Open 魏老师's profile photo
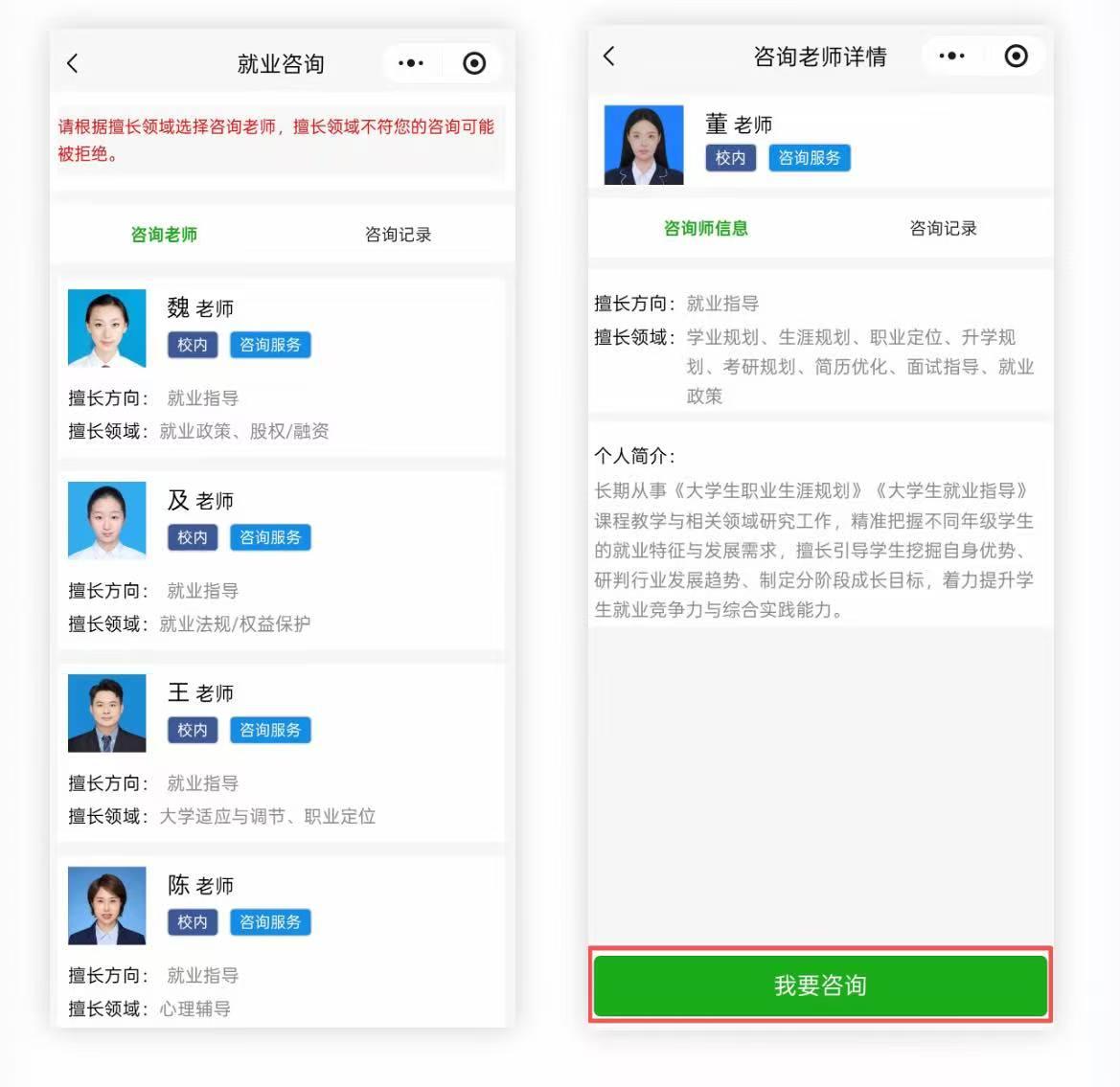The height and width of the screenshot is (1087, 1120). pyautogui.click(x=107, y=328)
